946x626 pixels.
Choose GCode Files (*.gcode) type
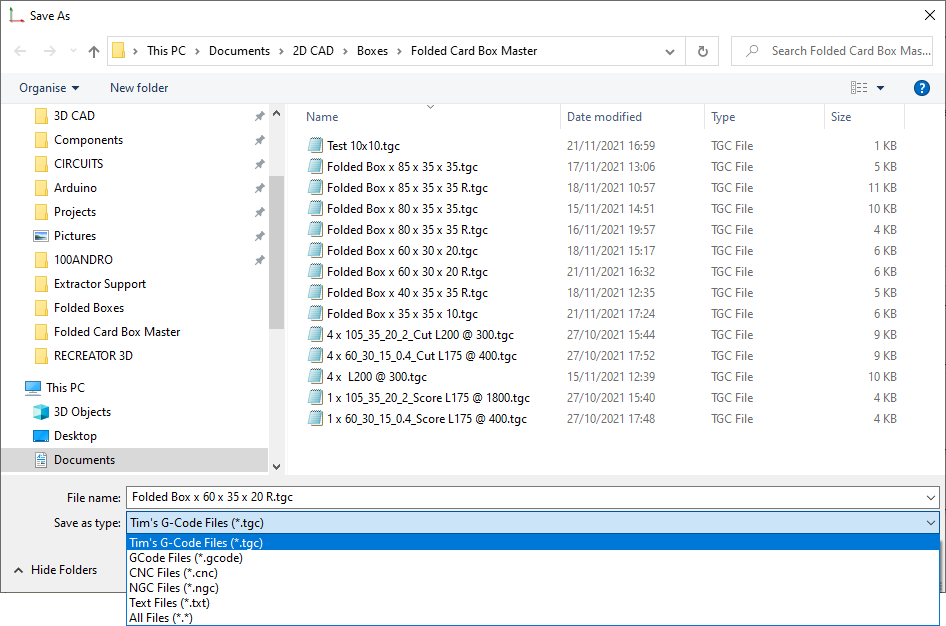pos(533,558)
